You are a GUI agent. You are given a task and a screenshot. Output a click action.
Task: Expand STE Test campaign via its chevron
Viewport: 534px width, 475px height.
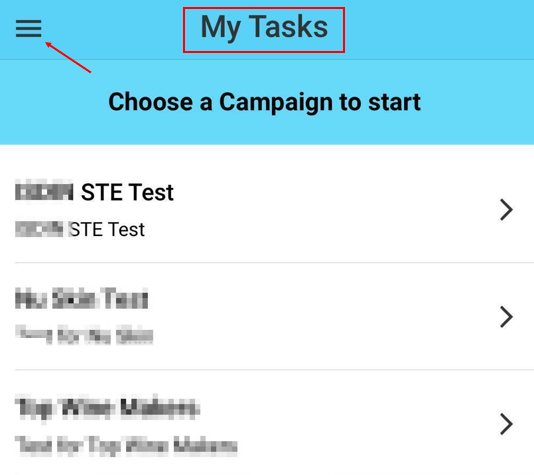coord(506,210)
